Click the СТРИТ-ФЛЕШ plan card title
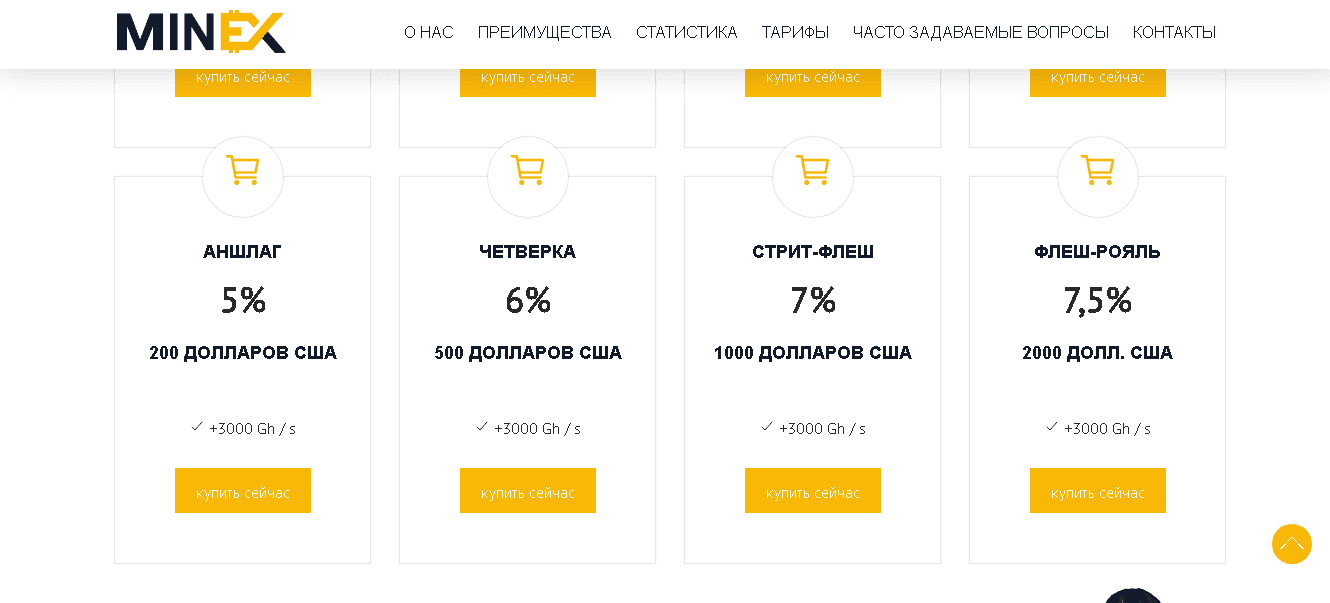1330x603 pixels. tap(813, 251)
